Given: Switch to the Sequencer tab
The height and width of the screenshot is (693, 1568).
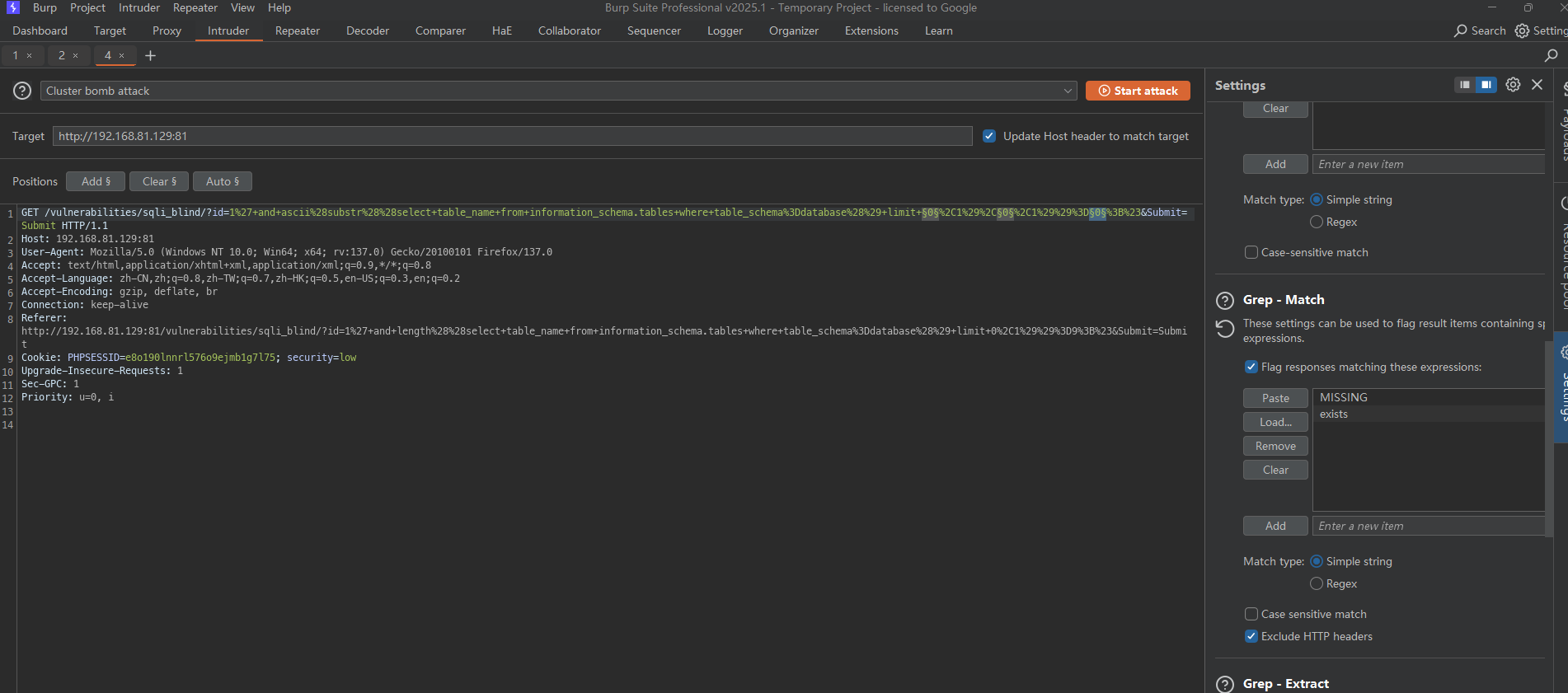Looking at the screenshot, I should (654, 30).
